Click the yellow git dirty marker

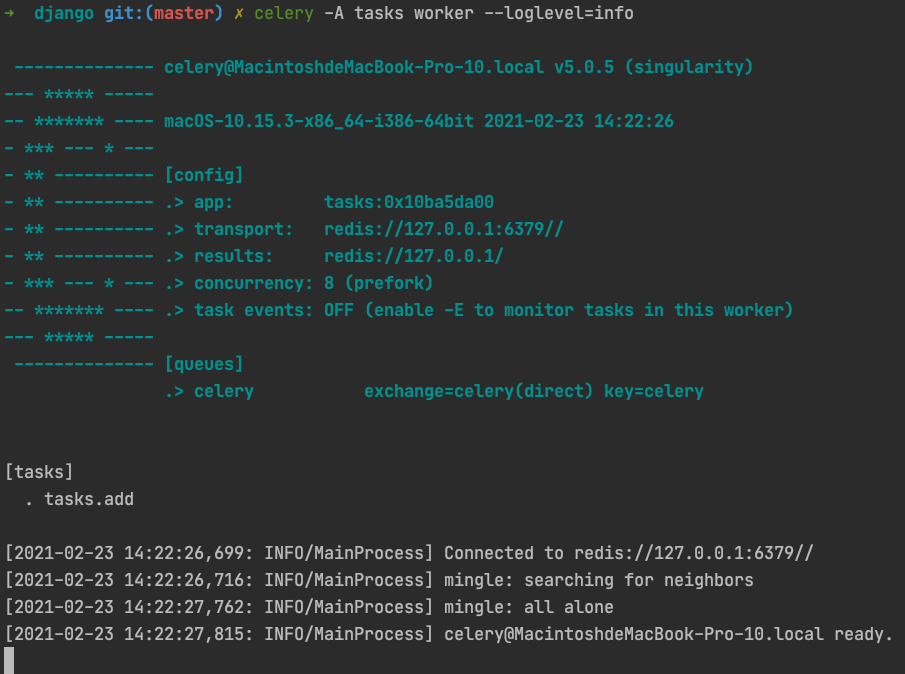(x=238, y=13)
